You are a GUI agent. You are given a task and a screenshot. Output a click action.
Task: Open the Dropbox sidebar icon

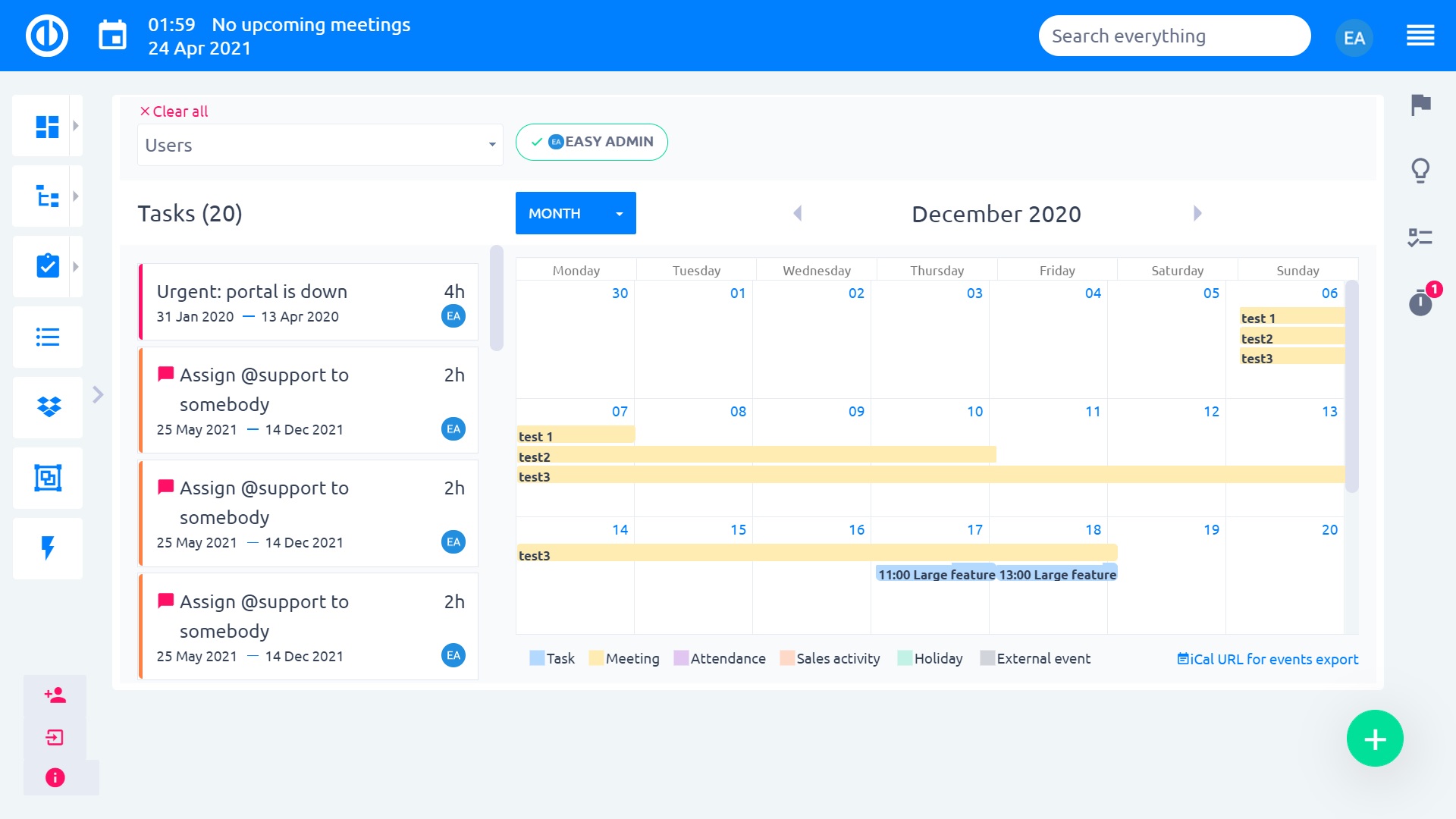(x=49, y=407)
